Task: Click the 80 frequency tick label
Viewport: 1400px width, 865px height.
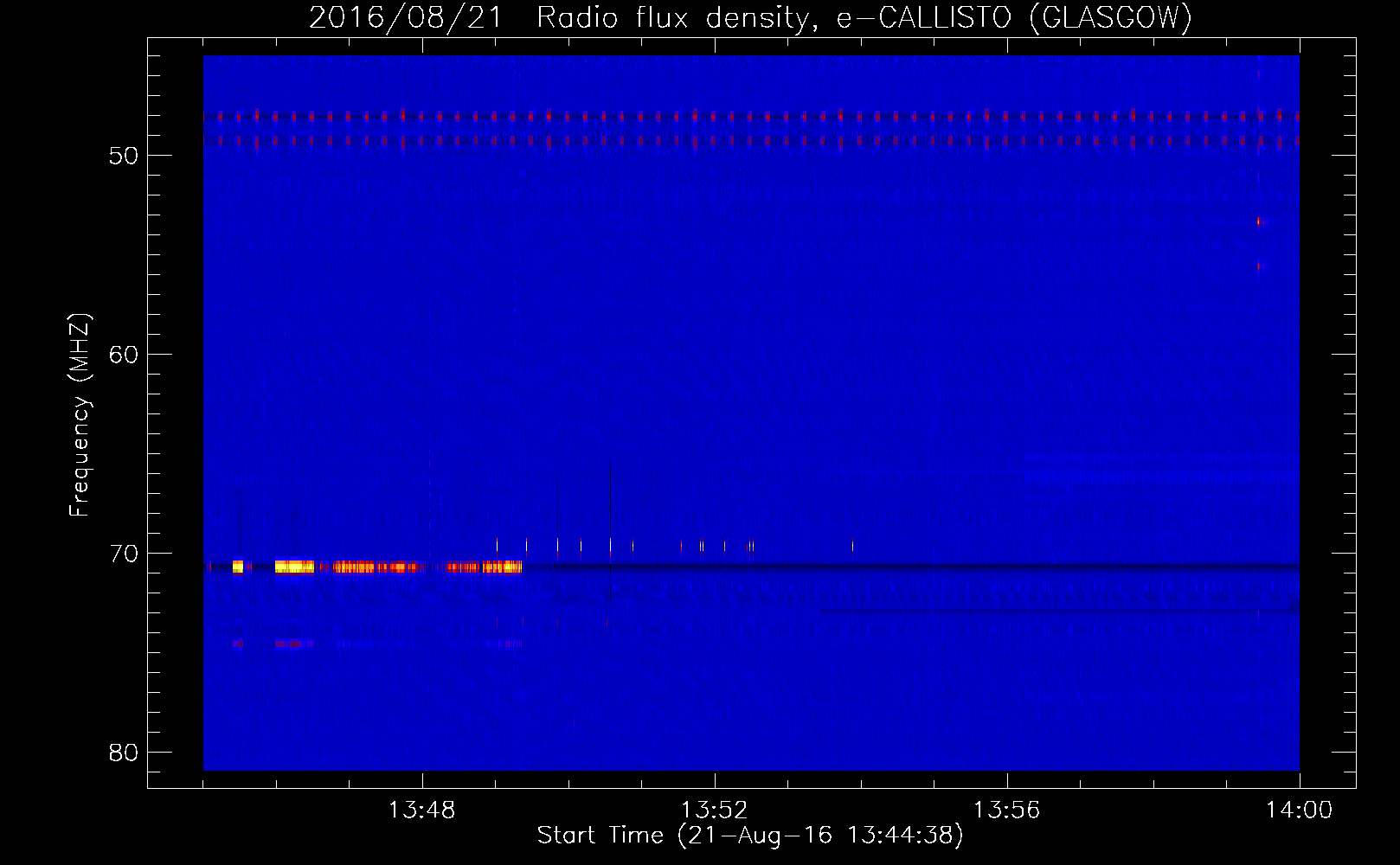Action: coord(124,753)
